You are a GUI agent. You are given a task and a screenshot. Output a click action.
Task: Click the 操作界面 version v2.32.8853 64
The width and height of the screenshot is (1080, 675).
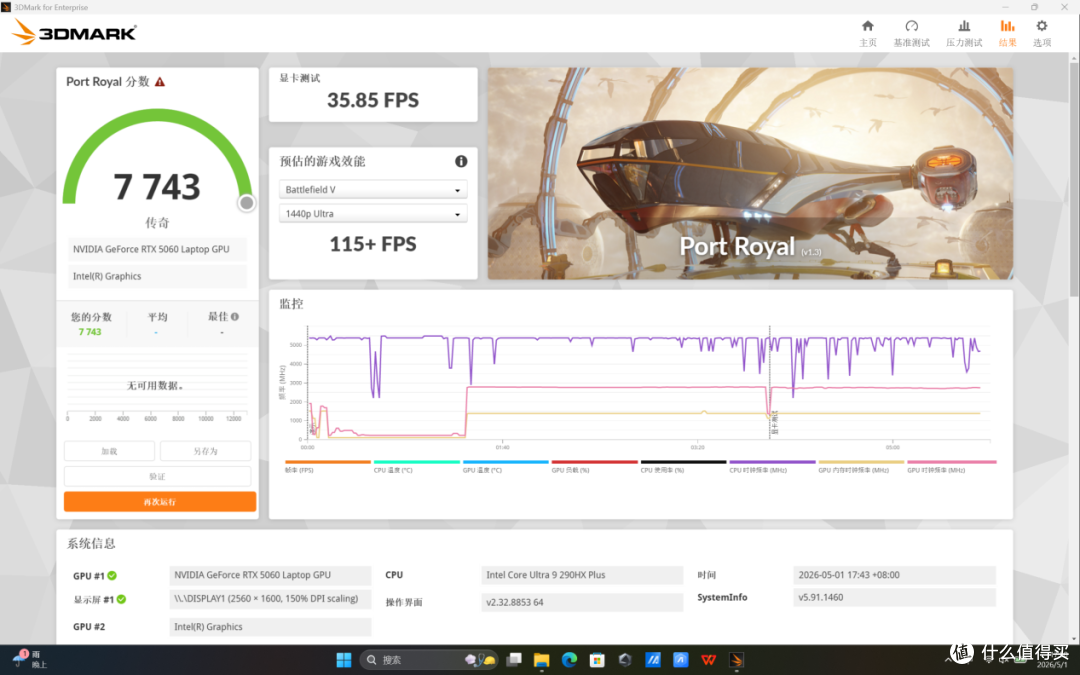coord(582,602)
